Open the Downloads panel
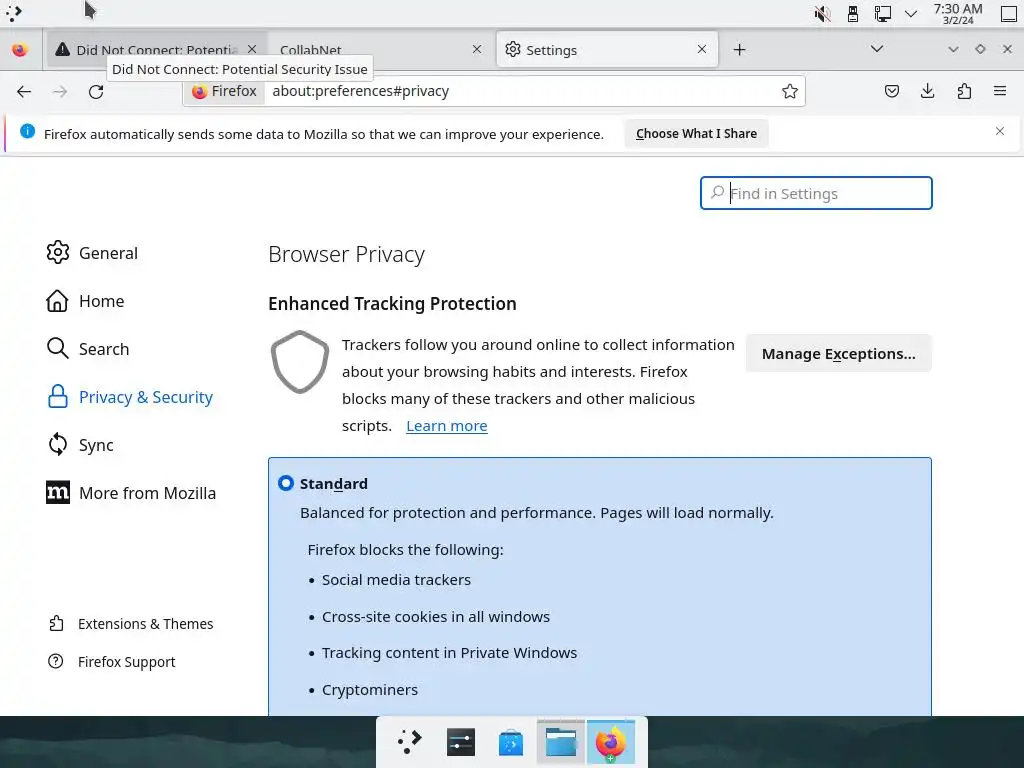 927,91
